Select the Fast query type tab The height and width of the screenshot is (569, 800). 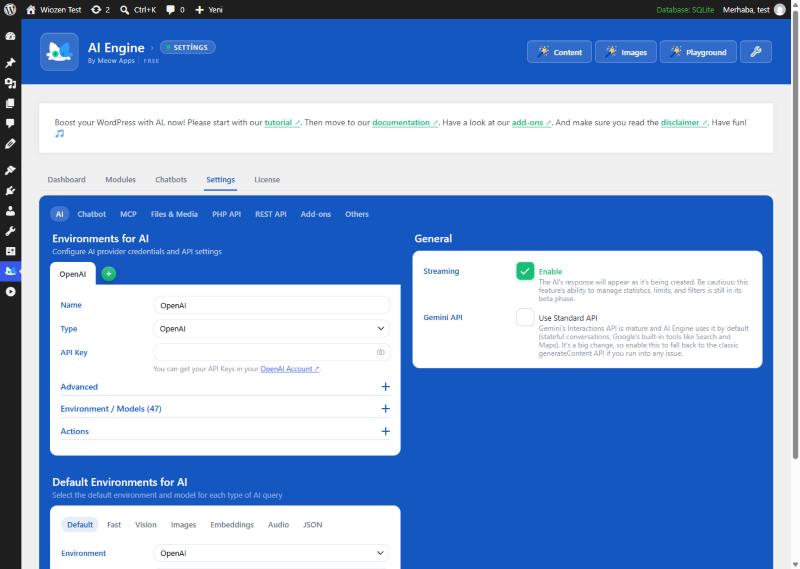click(x=114, y=525)
